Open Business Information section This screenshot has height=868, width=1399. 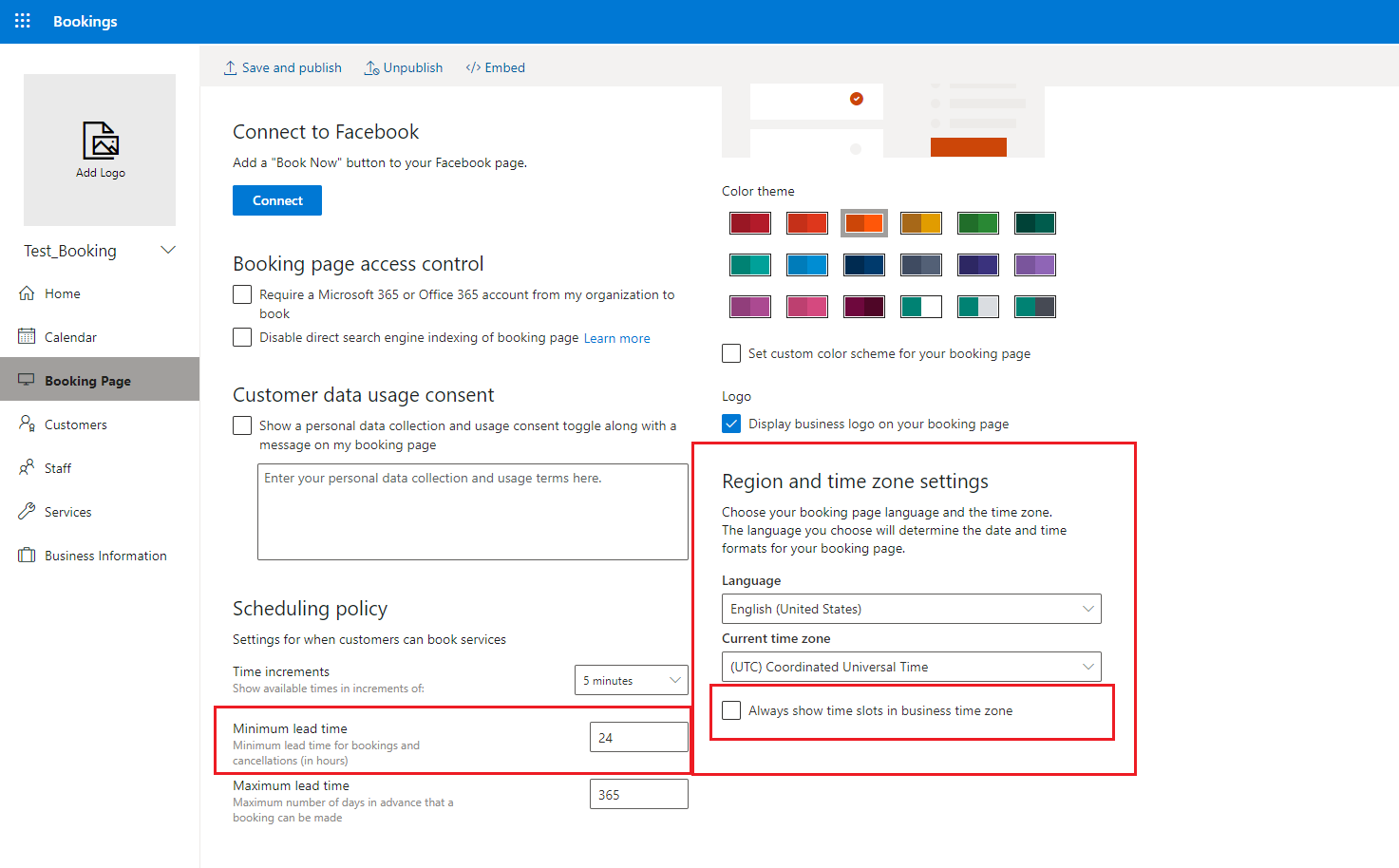point(100,556)
